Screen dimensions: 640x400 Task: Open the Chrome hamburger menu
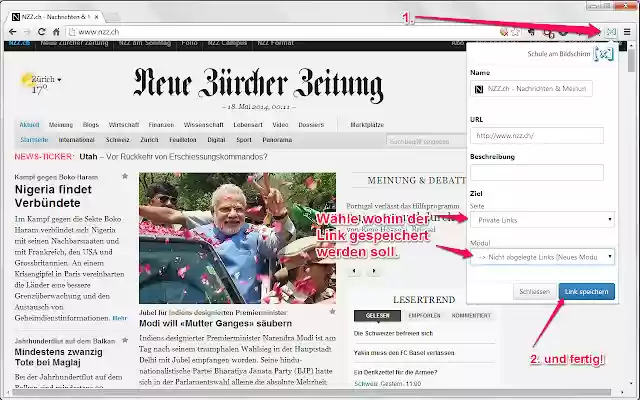coord(627,31)
